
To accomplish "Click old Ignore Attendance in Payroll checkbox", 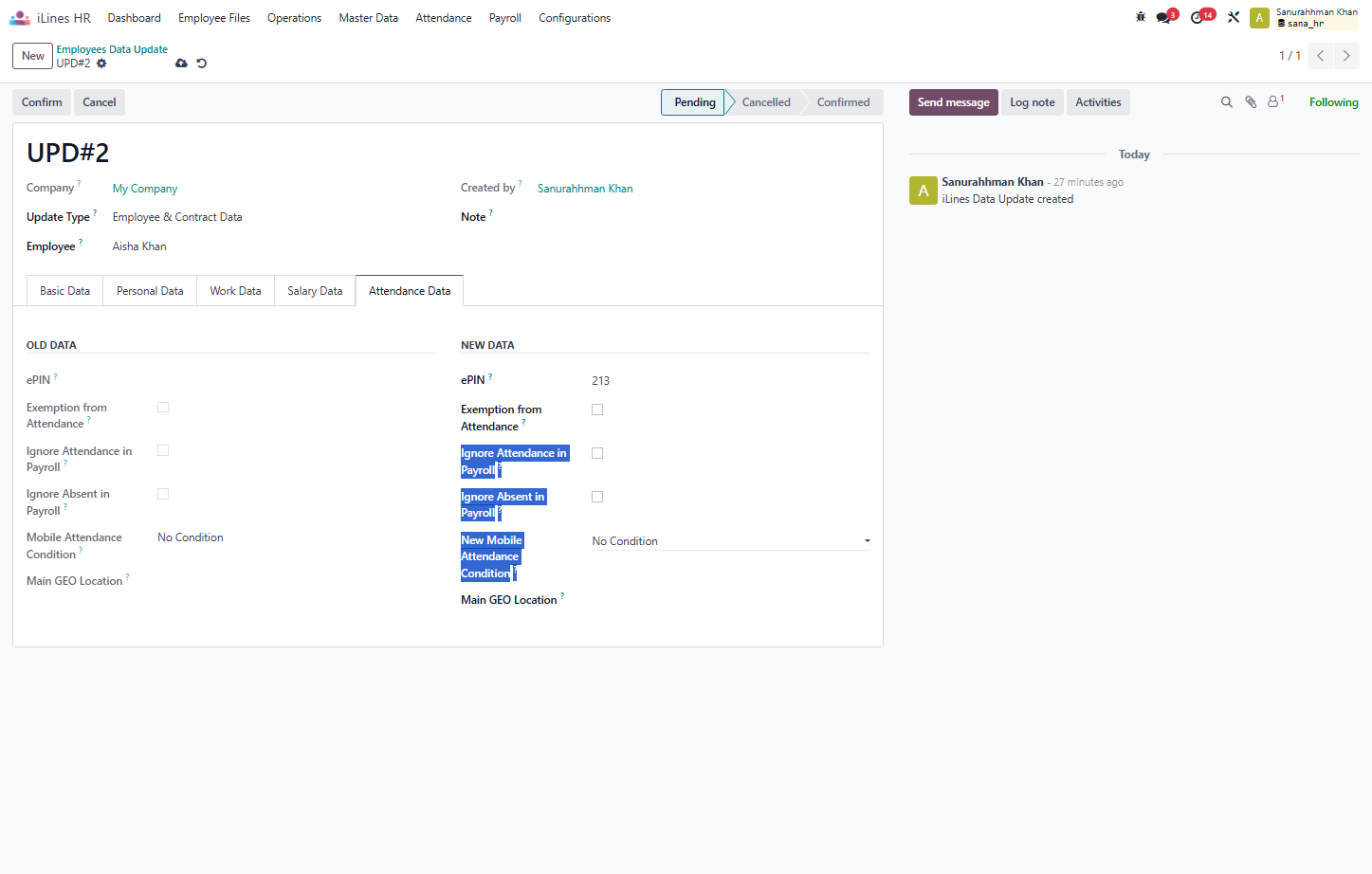I will point(163,451).
